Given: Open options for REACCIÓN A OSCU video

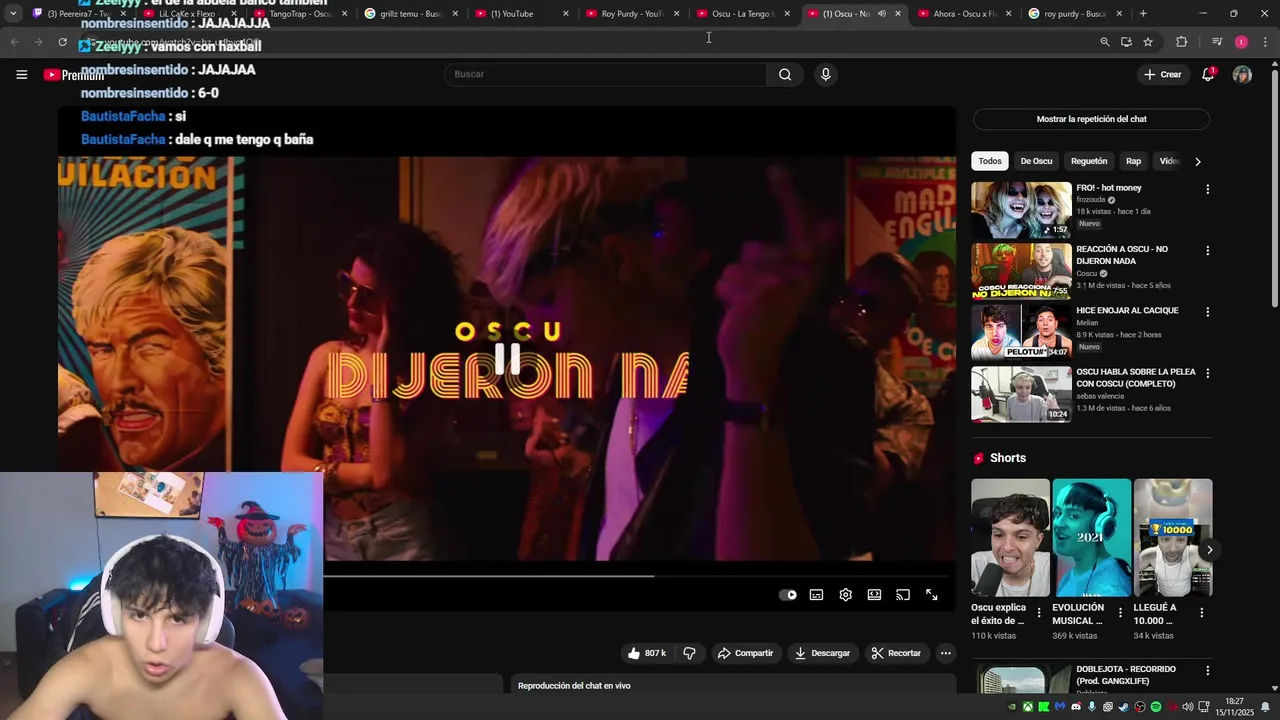Looking at the screenshot, I should click(x=1207, y=250).
